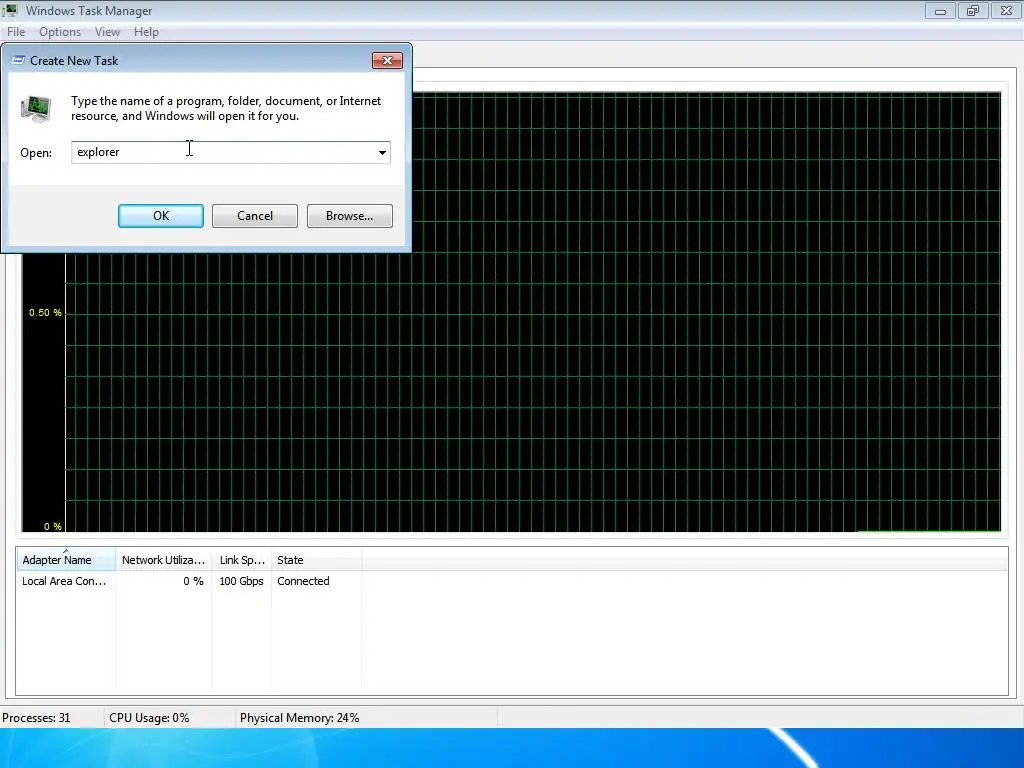This screenshot has height=768, width=1024.
Task: Sort by Network Utiliza... column header
Action: pos(163,560)
